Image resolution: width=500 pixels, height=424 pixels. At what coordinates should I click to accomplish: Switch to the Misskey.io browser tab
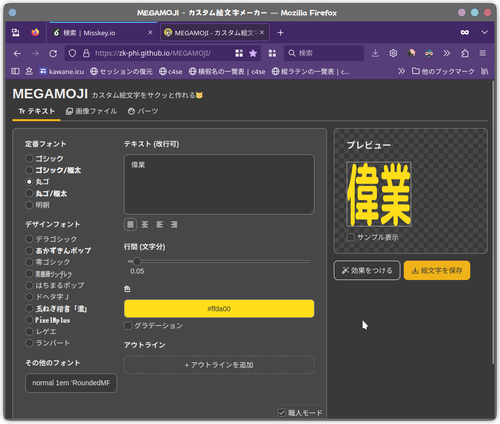[102, 33]
